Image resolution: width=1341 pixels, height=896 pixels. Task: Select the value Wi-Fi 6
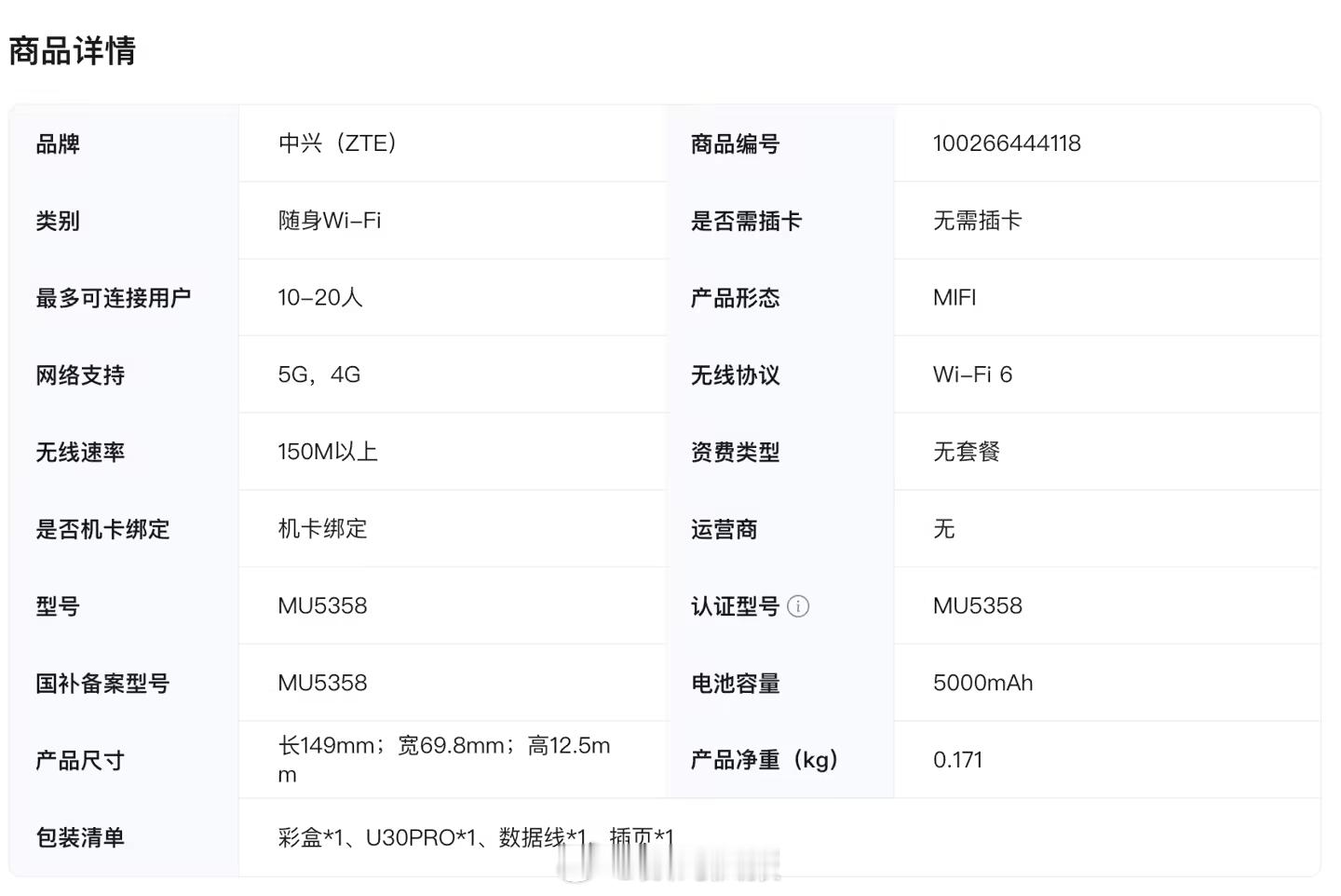972,375
